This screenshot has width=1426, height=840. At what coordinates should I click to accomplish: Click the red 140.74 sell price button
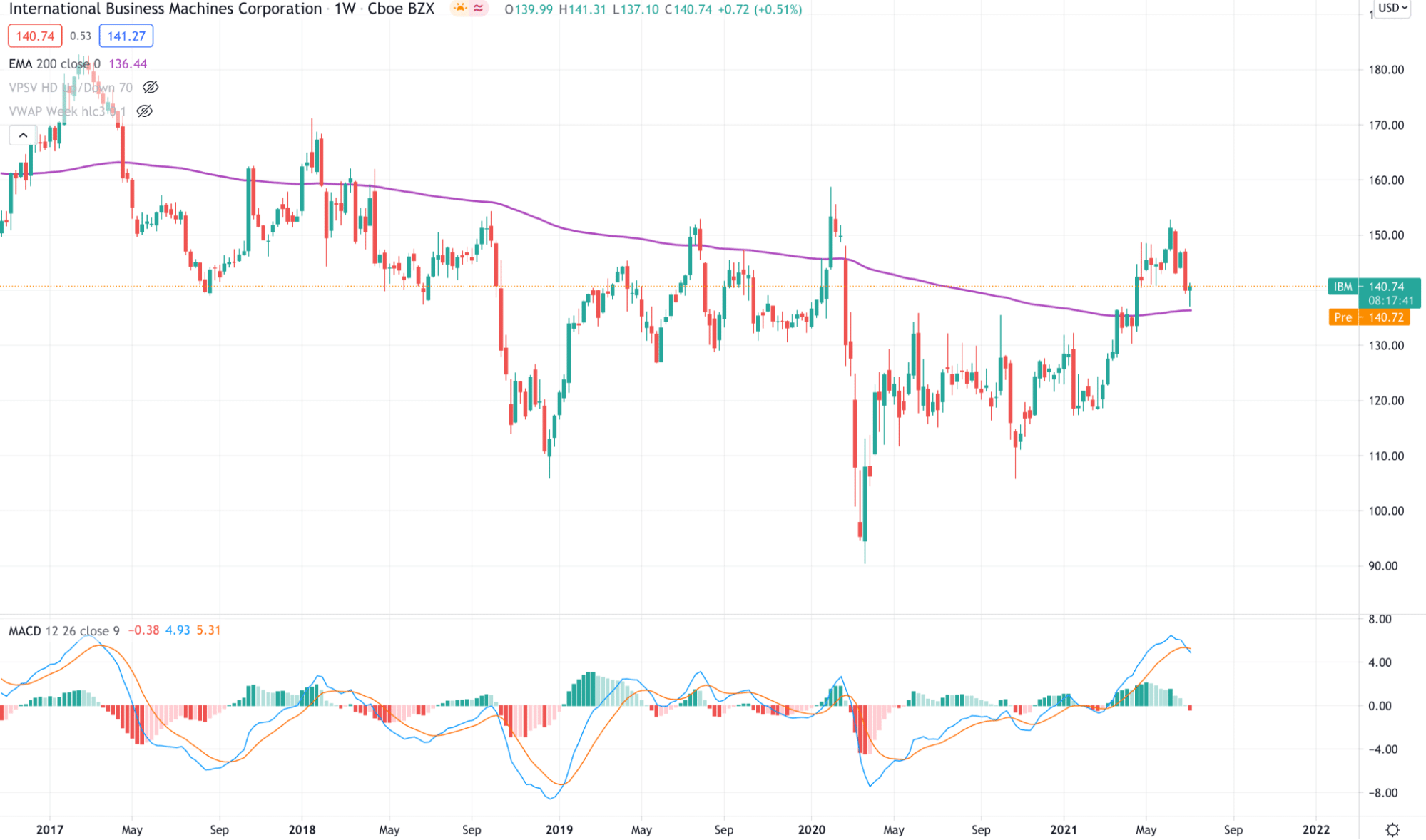coord(35,36)
